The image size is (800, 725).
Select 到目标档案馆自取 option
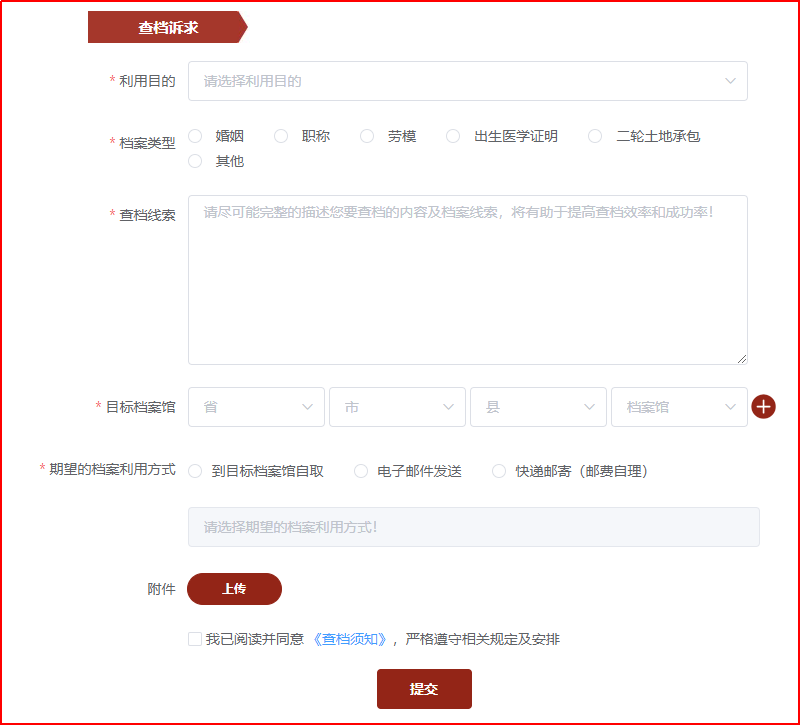pos(195,471)
